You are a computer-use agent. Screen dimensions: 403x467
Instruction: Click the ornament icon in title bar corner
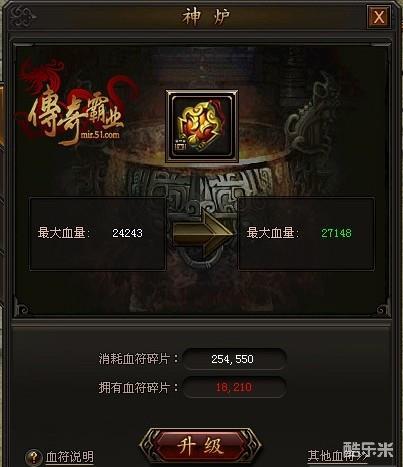coord(23,17)
